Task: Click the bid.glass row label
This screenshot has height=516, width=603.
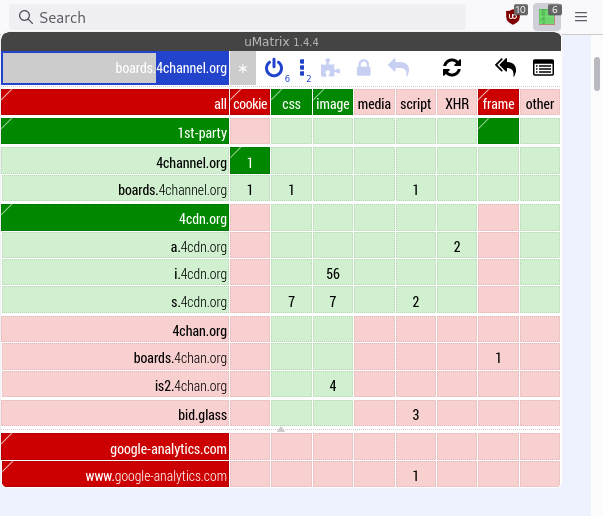Action: click(115, 413)
